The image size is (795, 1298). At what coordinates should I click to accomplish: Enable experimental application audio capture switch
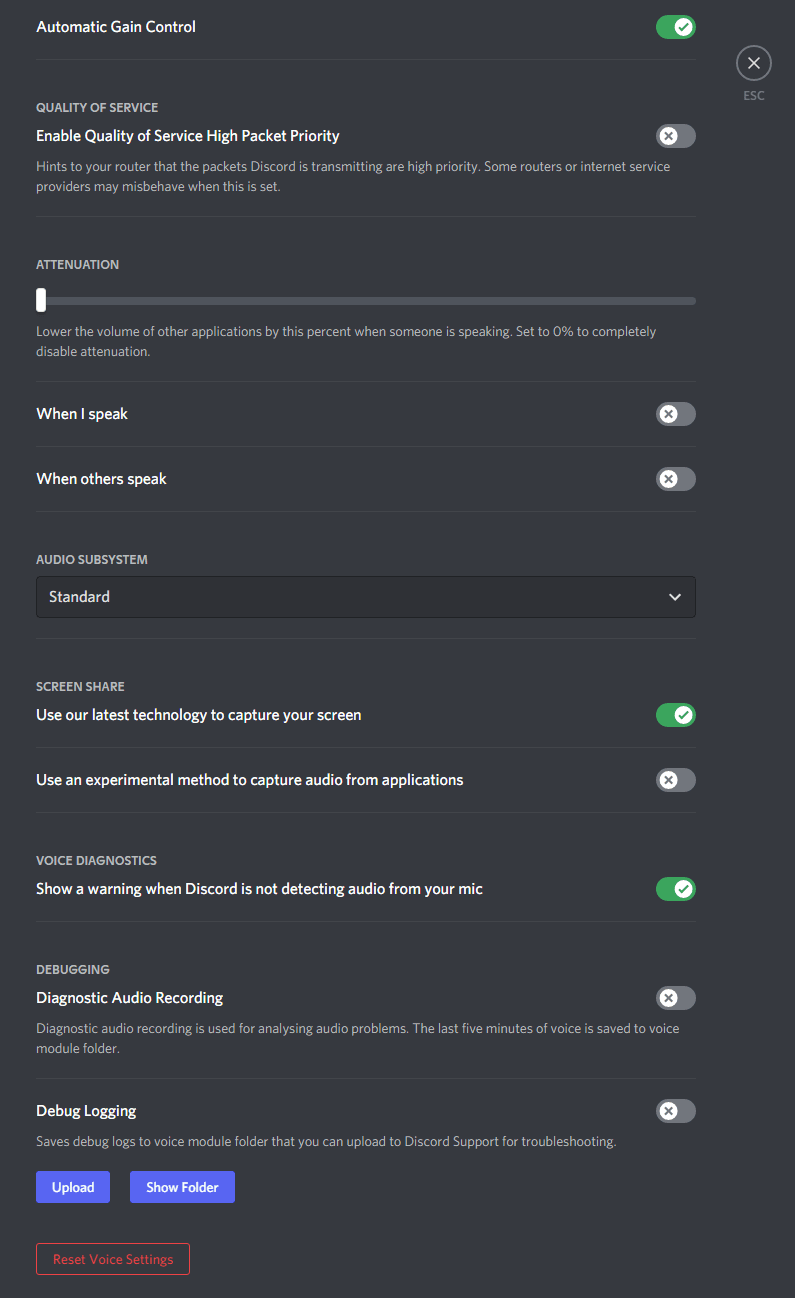pyautogui.click(x=675, y=780)
